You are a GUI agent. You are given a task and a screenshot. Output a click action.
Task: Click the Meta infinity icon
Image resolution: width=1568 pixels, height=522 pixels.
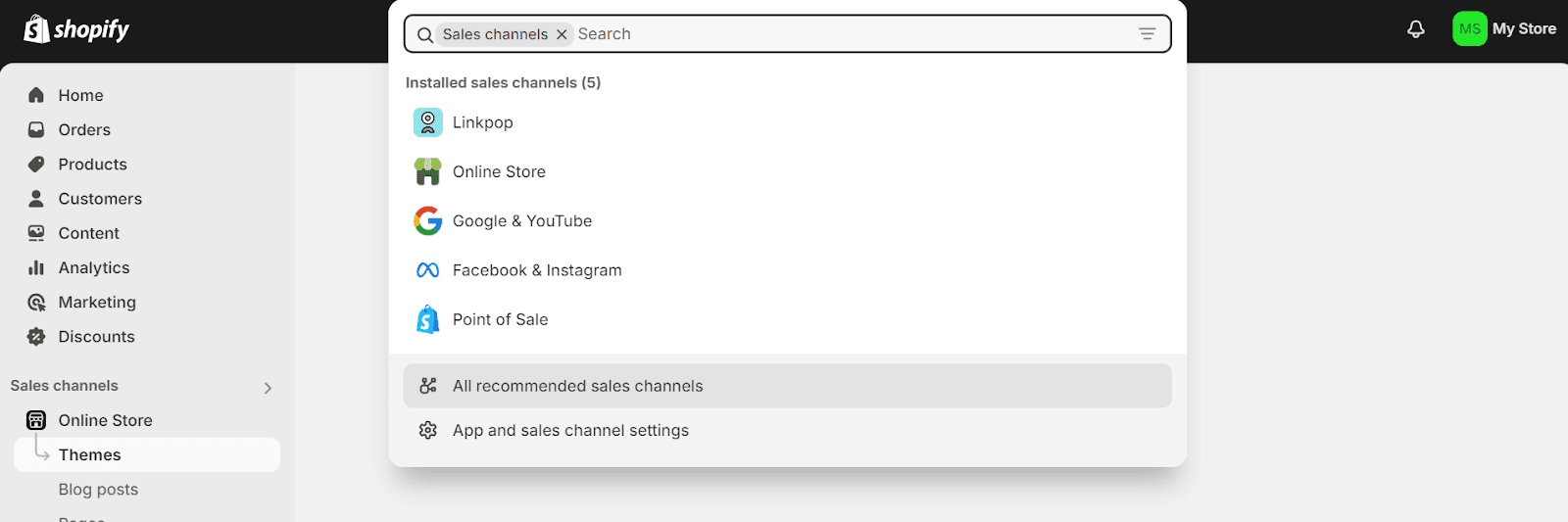coord(427,270)
